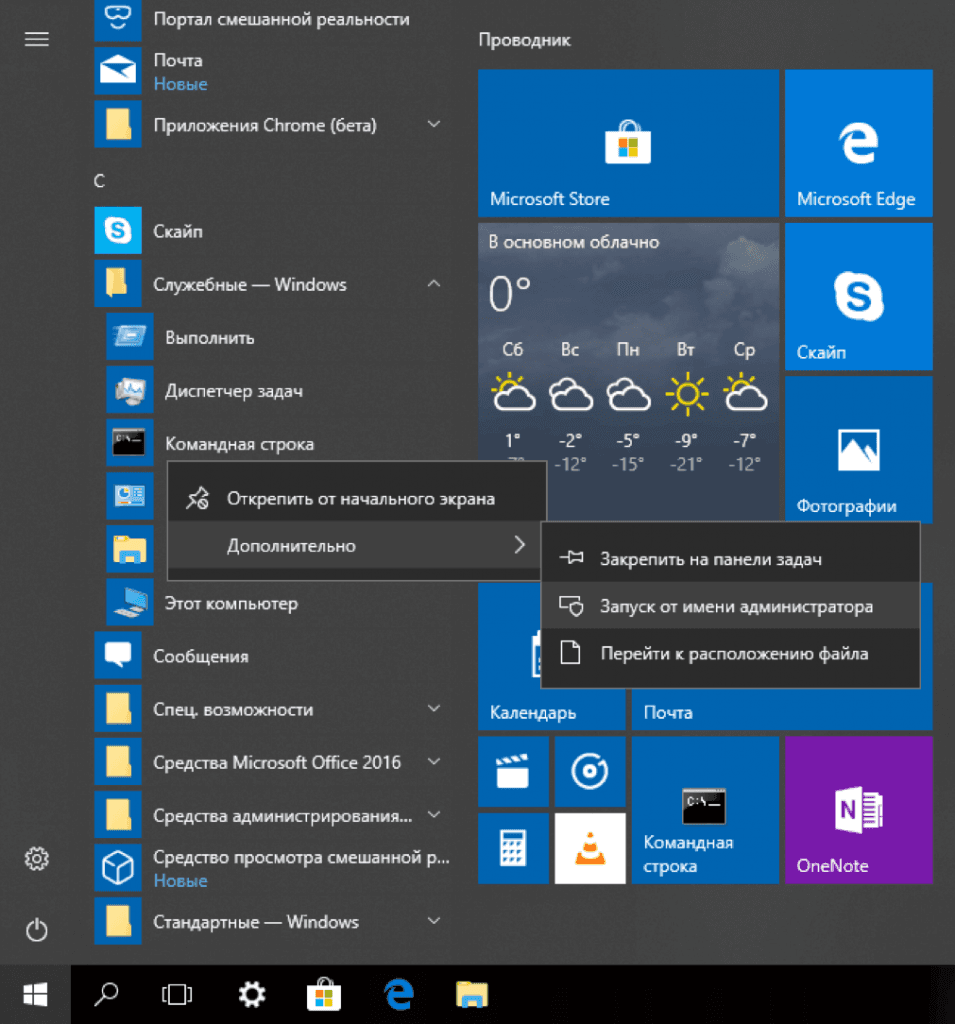This screenshot has width=955, height=1024.
Task: Open Диспетчер задач from the app list
Action: pyautogui.click(x=233, y=391)
